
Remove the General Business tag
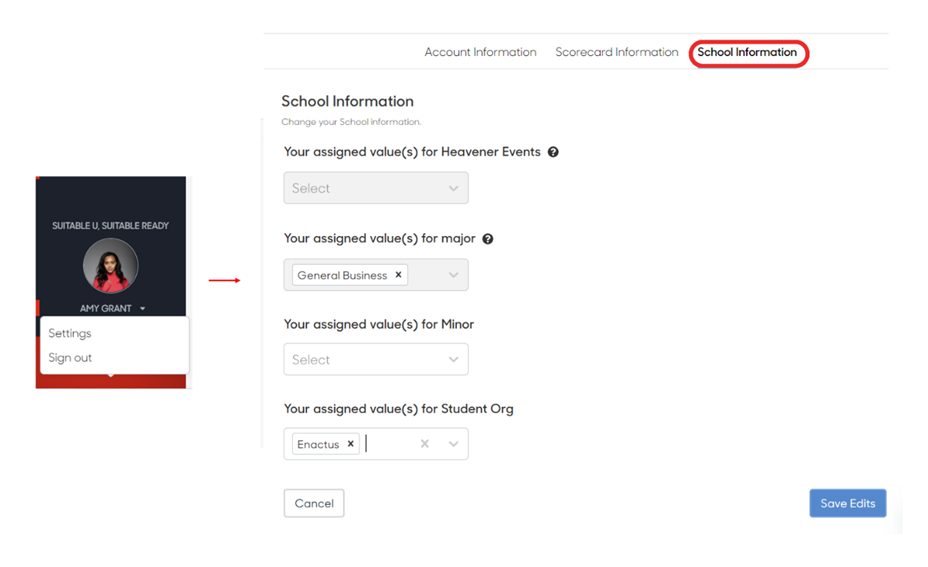pos(398,275)
